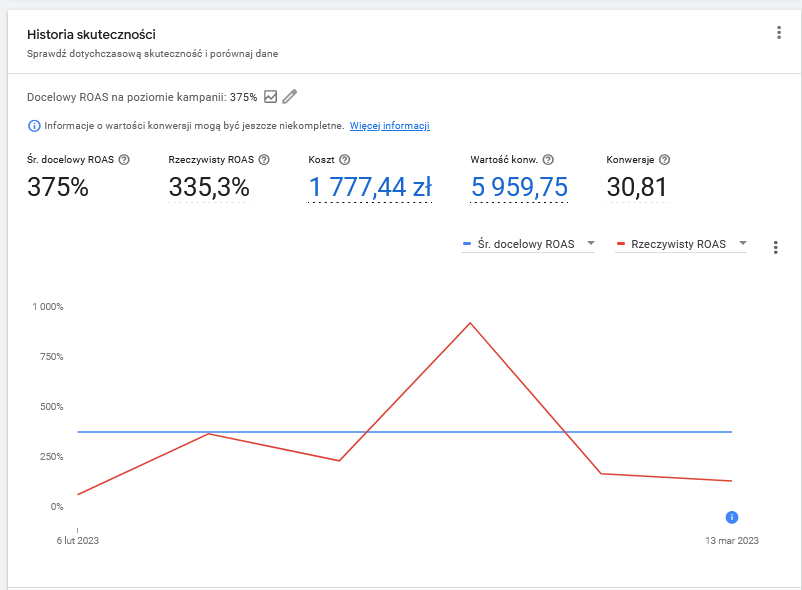Click the help icon beside Wartość konw.
Screen dimensions: 802x590
tap(548, 160)
